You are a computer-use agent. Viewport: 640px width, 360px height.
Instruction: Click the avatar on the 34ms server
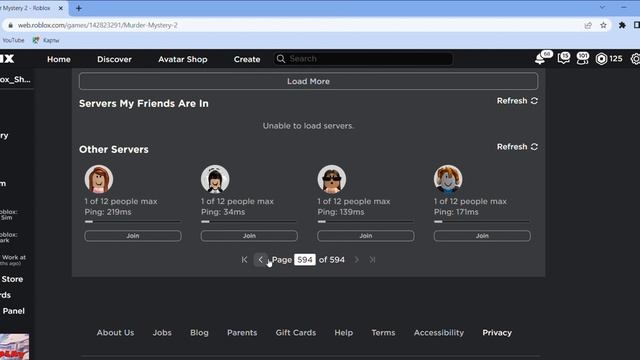[215, 179]
